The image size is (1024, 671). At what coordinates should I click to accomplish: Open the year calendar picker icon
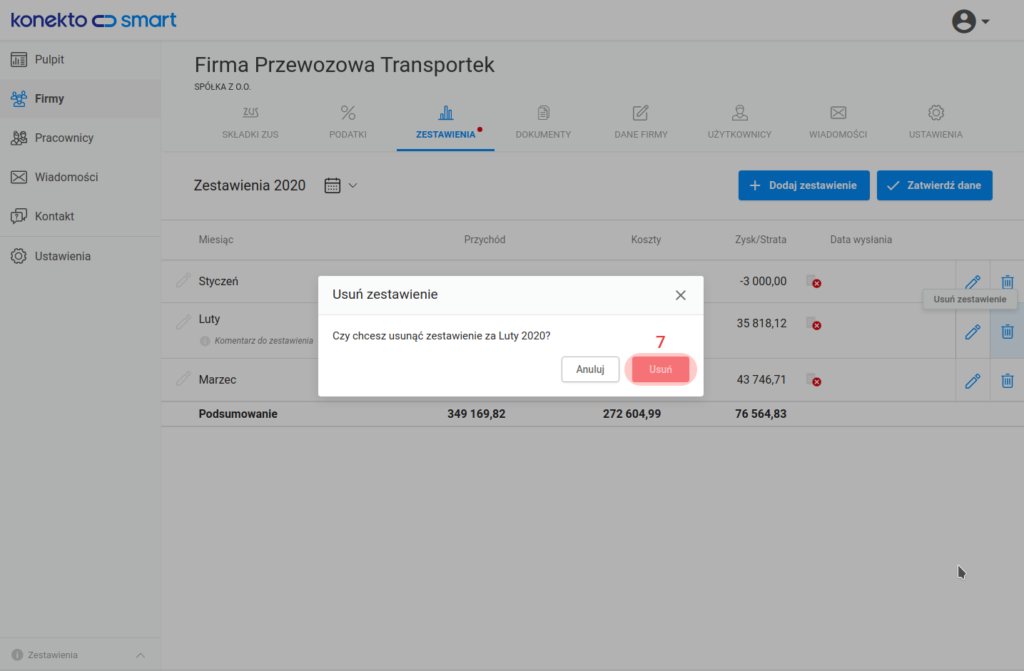332,186
